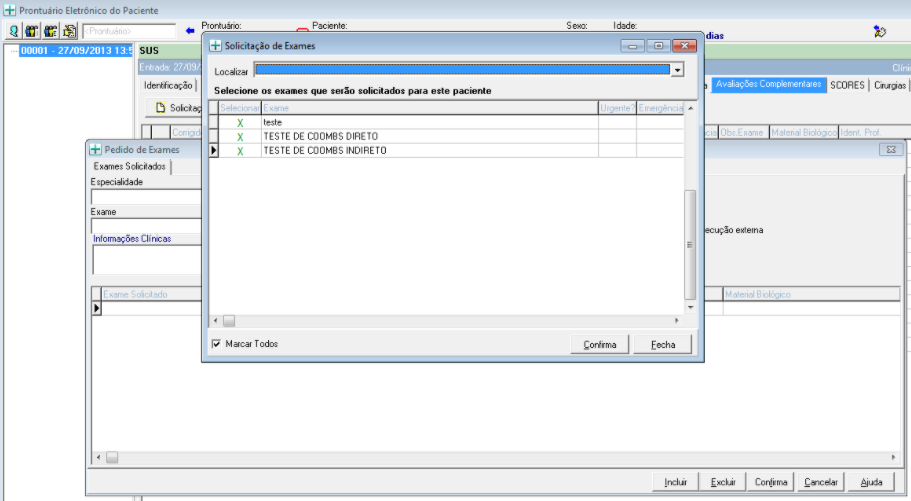The image size is (911, 501).
Task: Click the green cross icon of Pedido de Exames
Action: (95, 149)
